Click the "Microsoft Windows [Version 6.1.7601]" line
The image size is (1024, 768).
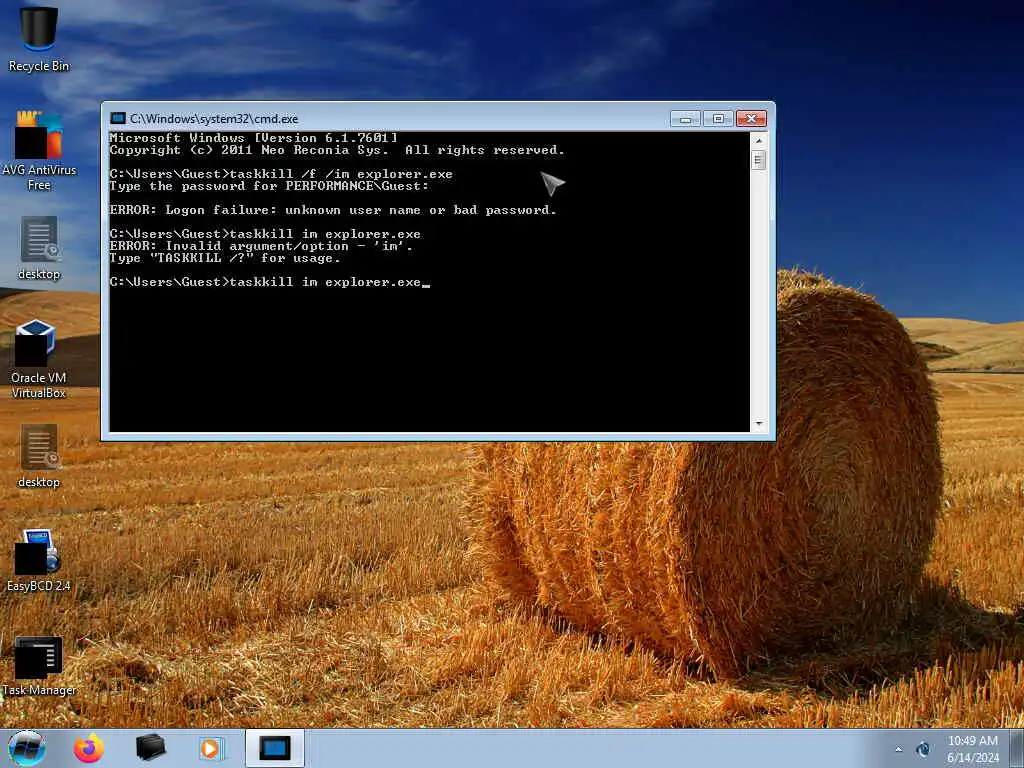(x=253, y=138)
